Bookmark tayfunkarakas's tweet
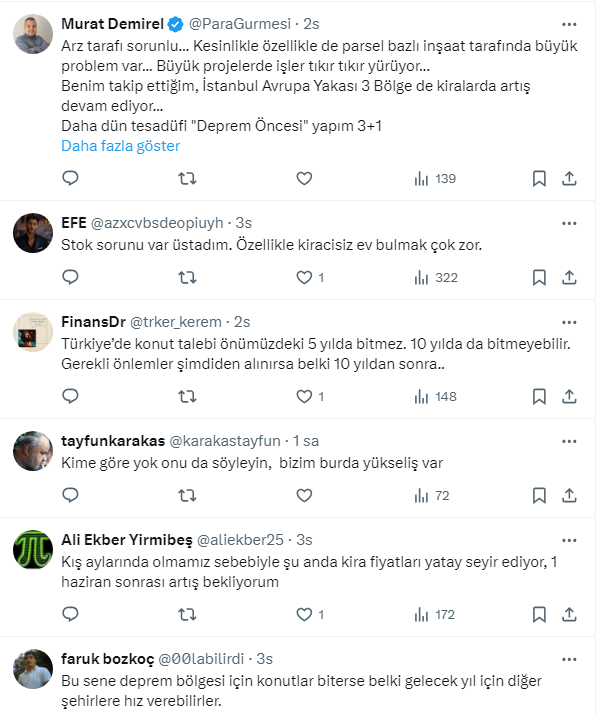Screen dimensions: 605x715 (539, 495)
